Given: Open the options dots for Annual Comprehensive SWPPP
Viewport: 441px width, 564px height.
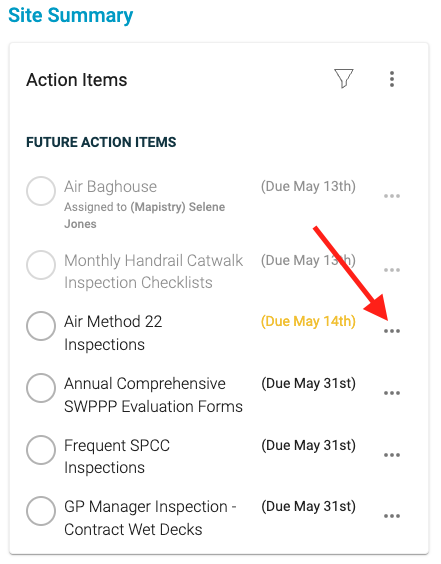Looking at the screenshot, I should (x=392, y=393).
